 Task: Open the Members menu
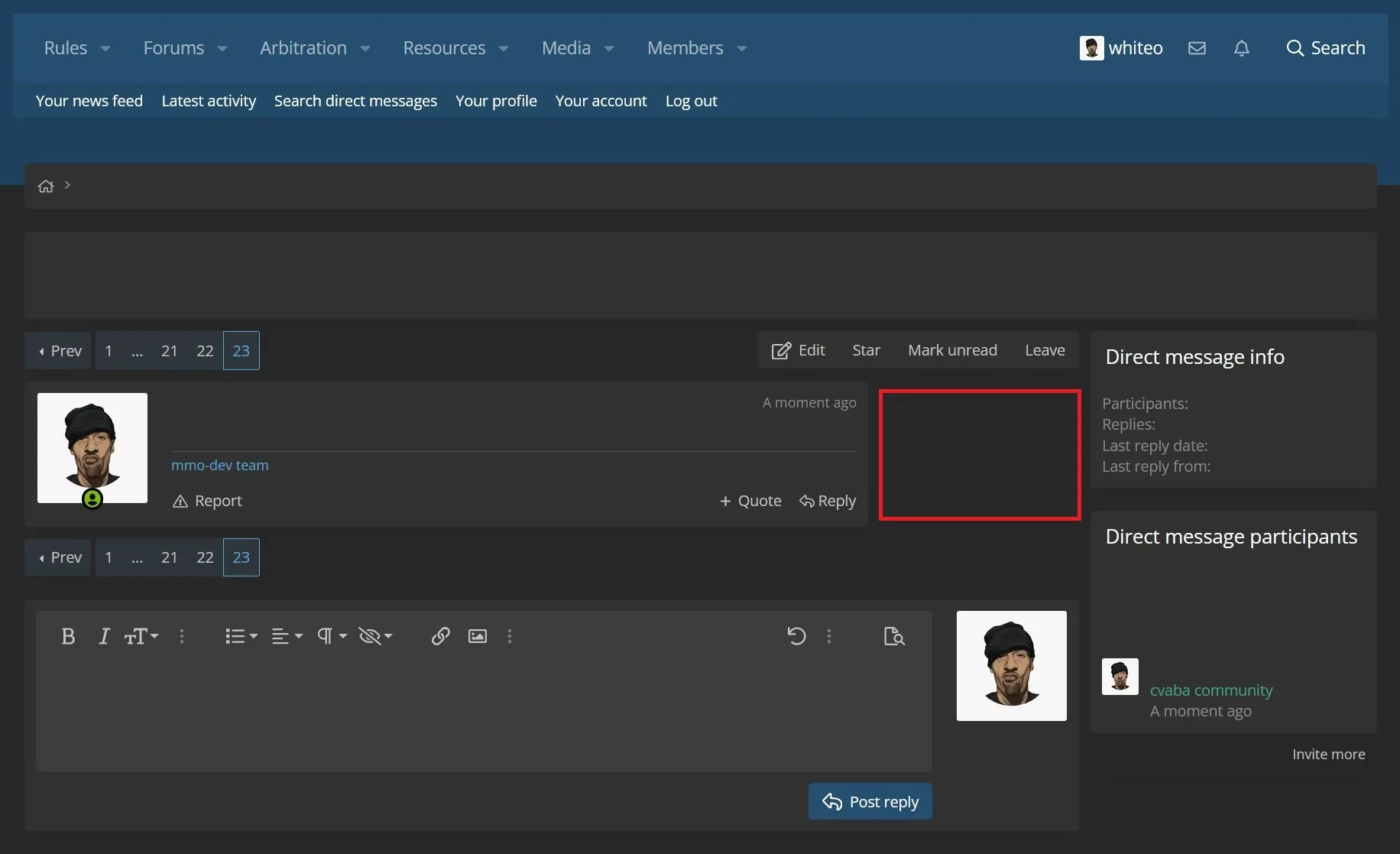click(x=685, y=48)
